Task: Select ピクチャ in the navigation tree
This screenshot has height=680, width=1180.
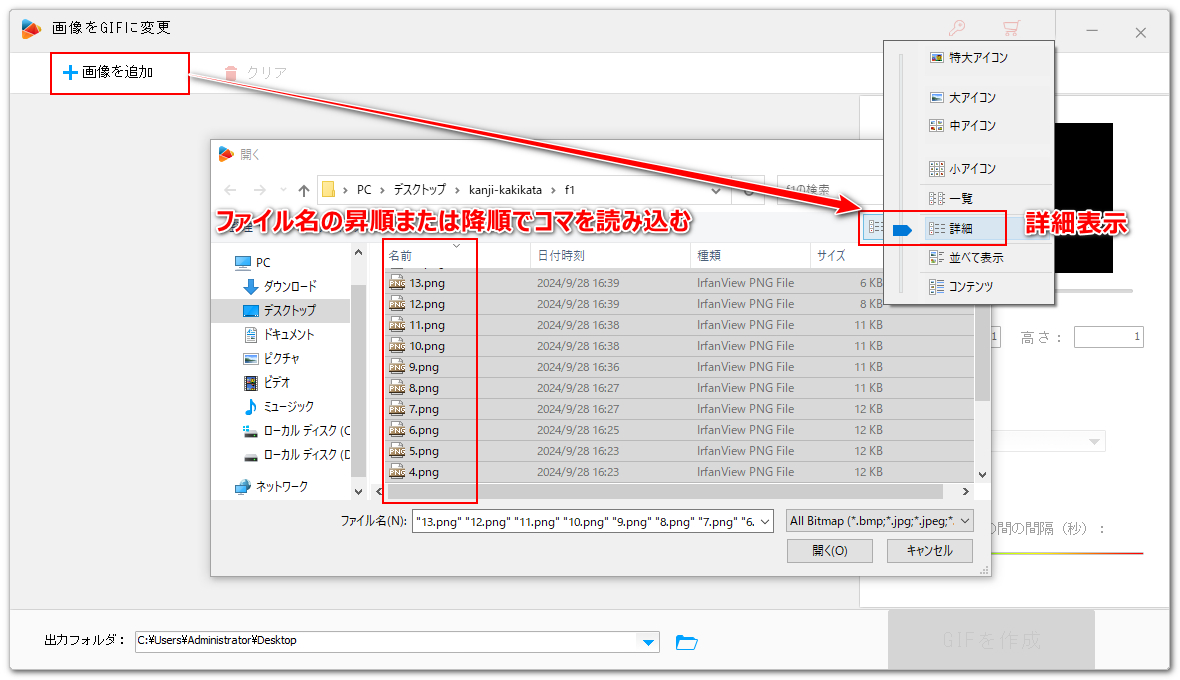Action: coord(272,359)
